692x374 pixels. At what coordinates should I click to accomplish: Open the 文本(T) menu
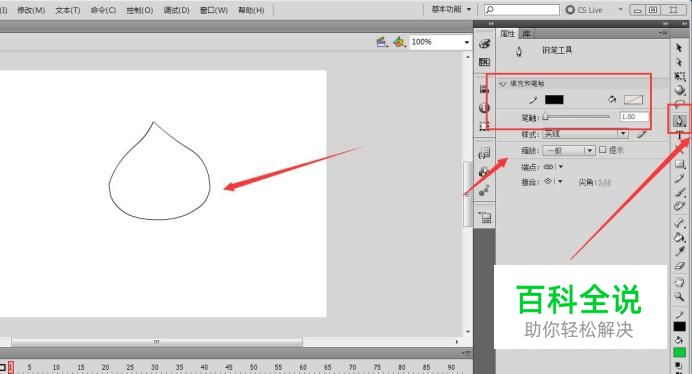(x=68, y=10)
